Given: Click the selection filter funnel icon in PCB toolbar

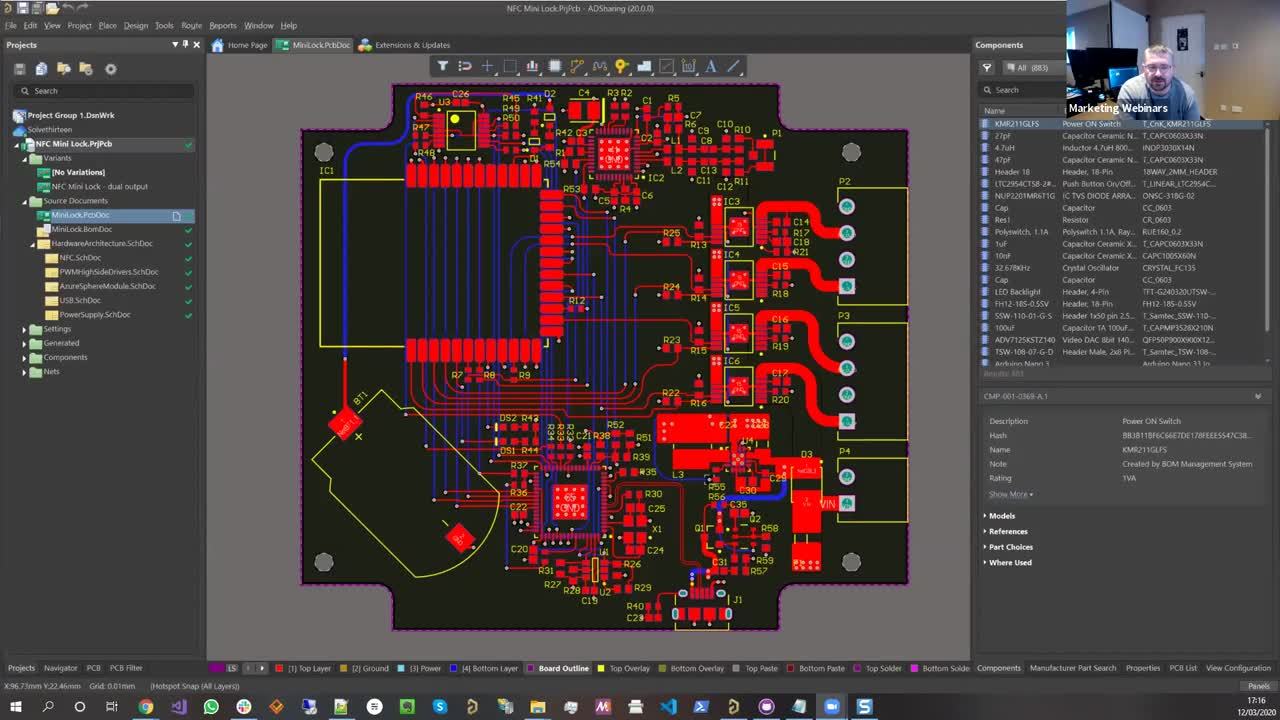Looking at the screenshot, I should coord(443,66).
